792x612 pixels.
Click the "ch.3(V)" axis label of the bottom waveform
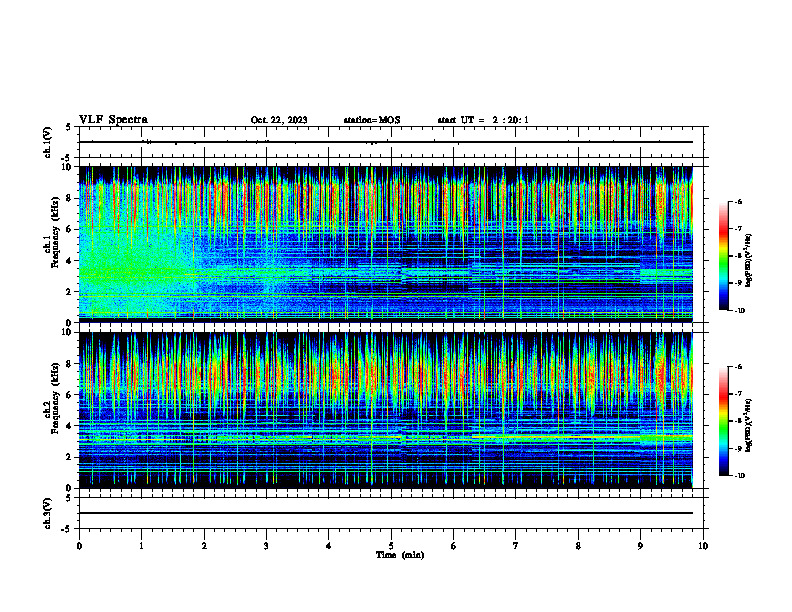tap(48, 513)
